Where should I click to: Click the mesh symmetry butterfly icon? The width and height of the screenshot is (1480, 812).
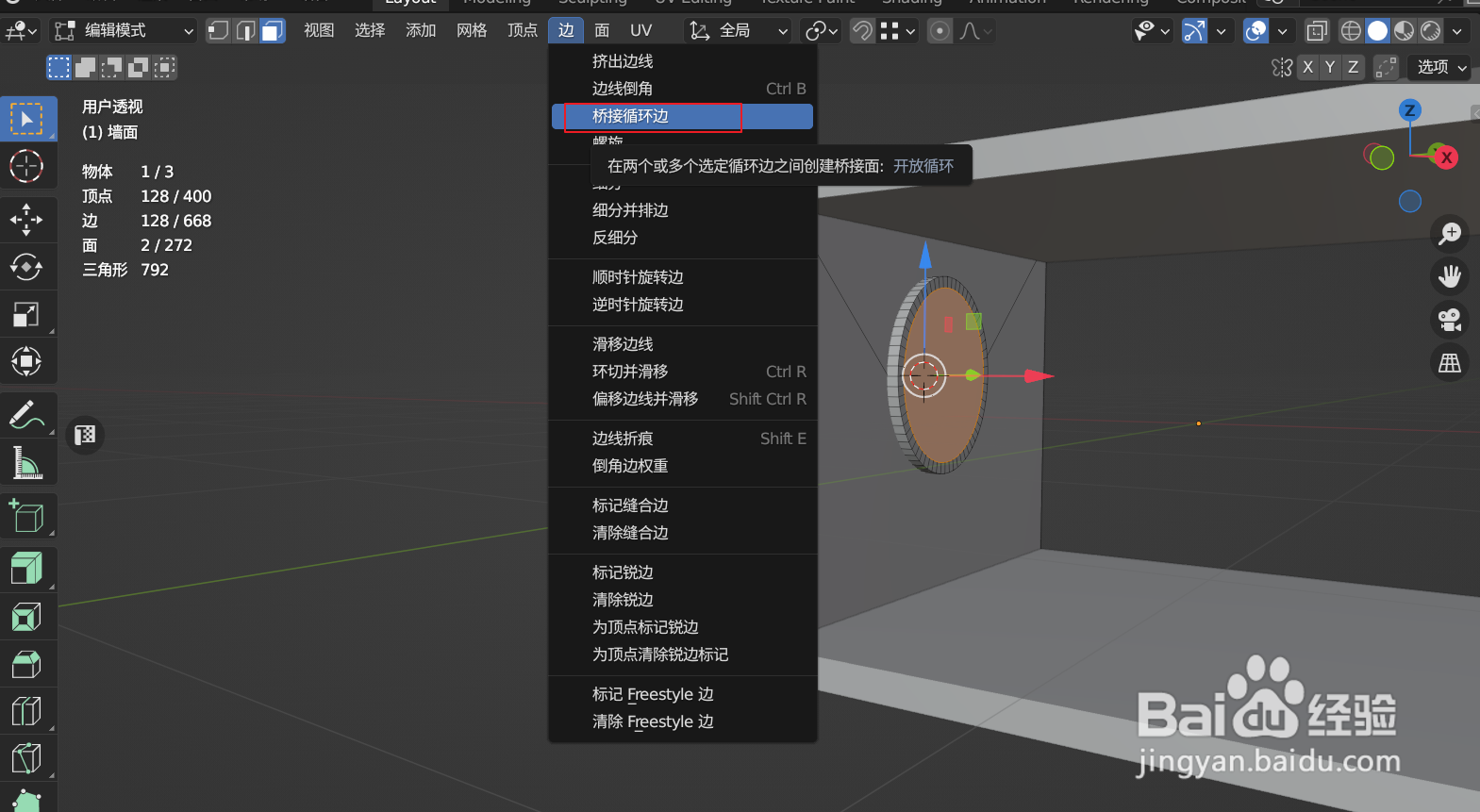point(1282,67)
